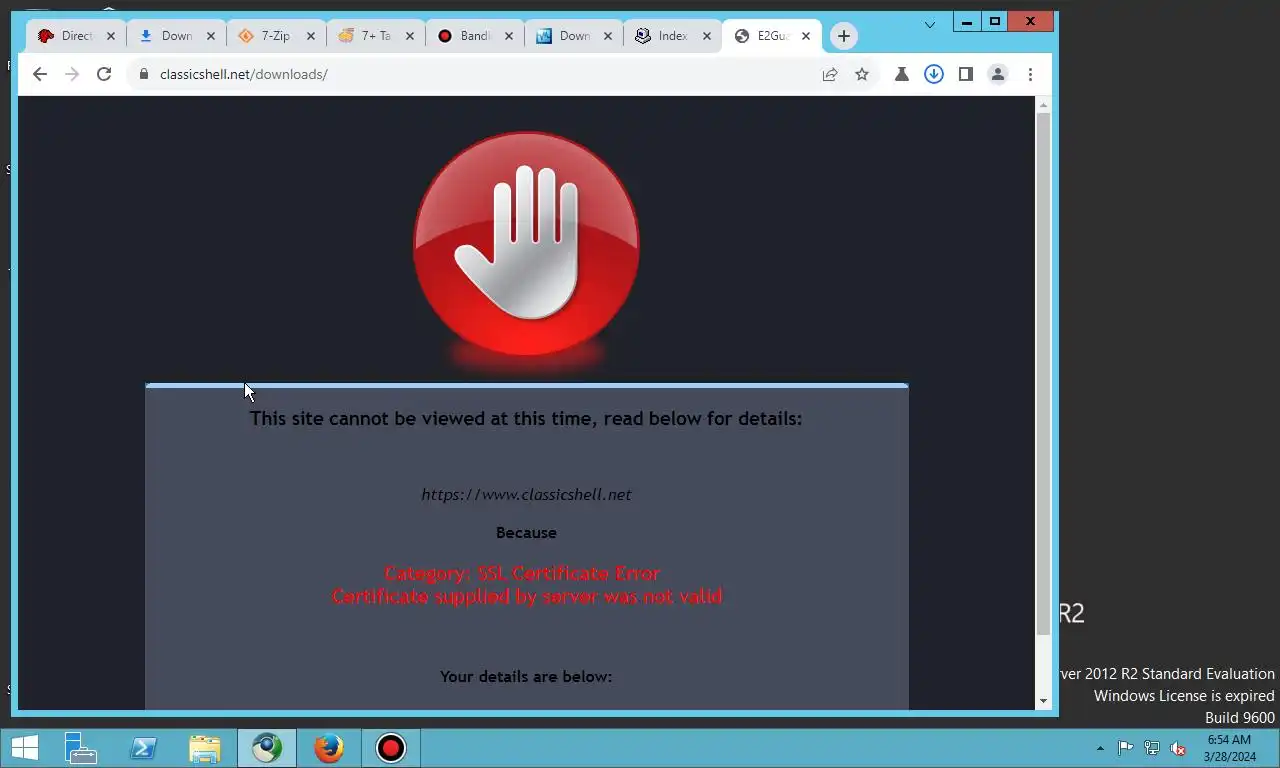
Task: Close the Index tab
Action: pos(706,36)
